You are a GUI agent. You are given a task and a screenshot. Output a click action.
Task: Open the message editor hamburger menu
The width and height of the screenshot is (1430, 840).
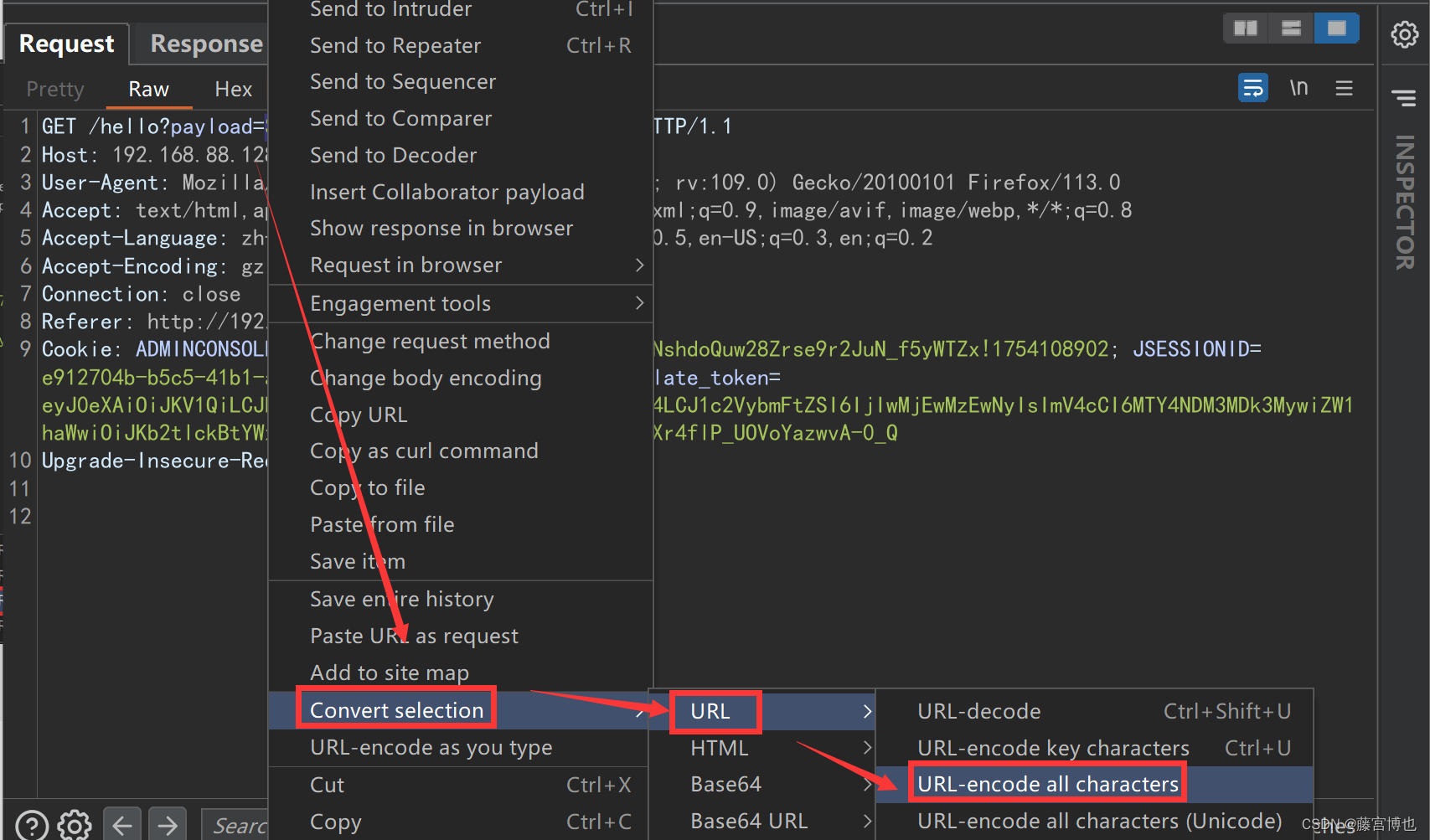coord(1344,87)
